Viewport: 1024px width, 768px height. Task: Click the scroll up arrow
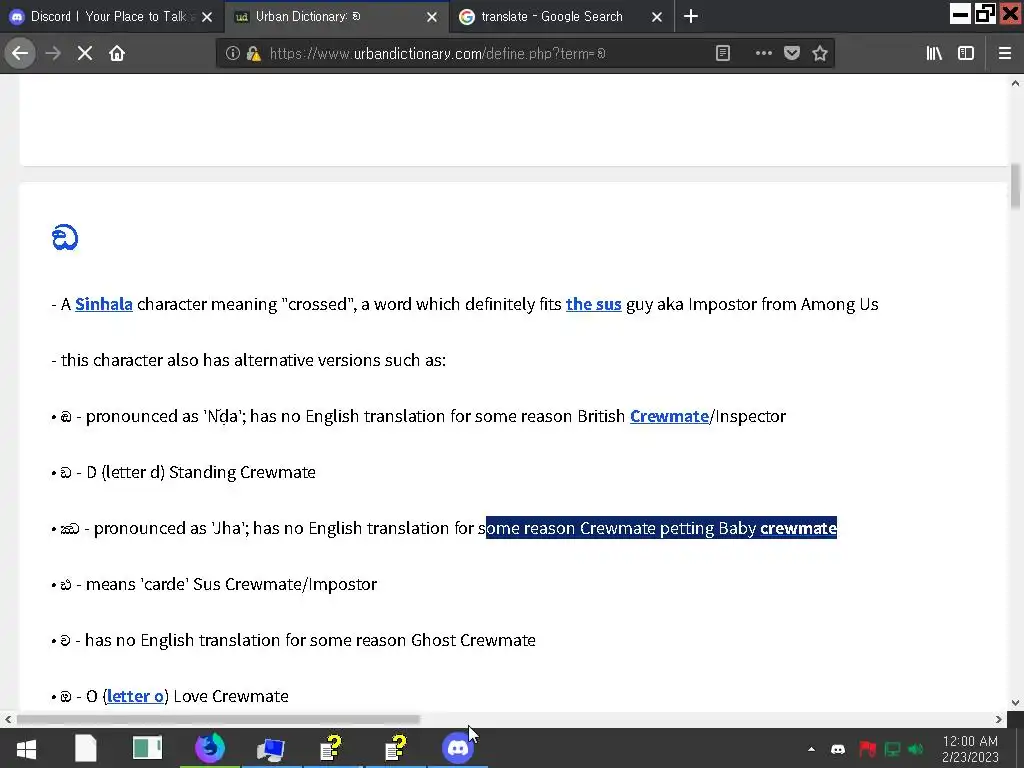[1016, 83]
